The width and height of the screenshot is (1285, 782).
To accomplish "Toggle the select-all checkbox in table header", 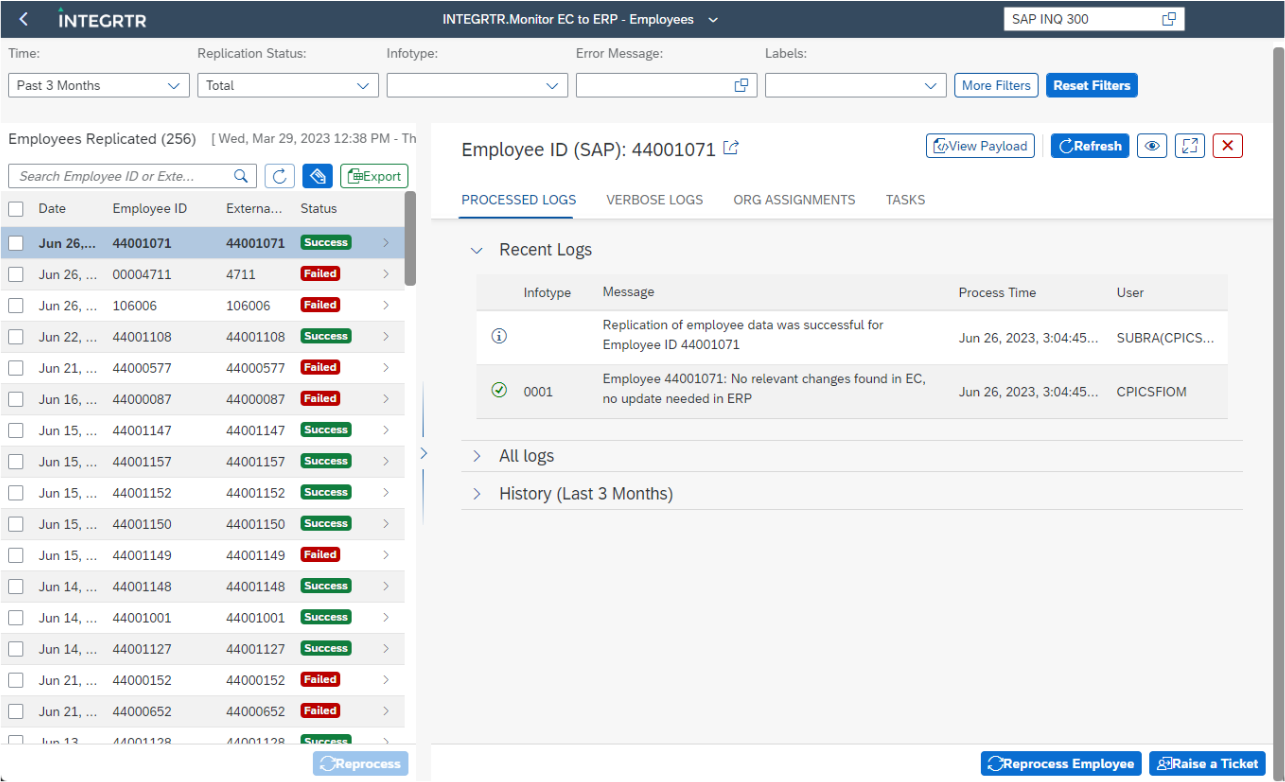I will 16,209.
